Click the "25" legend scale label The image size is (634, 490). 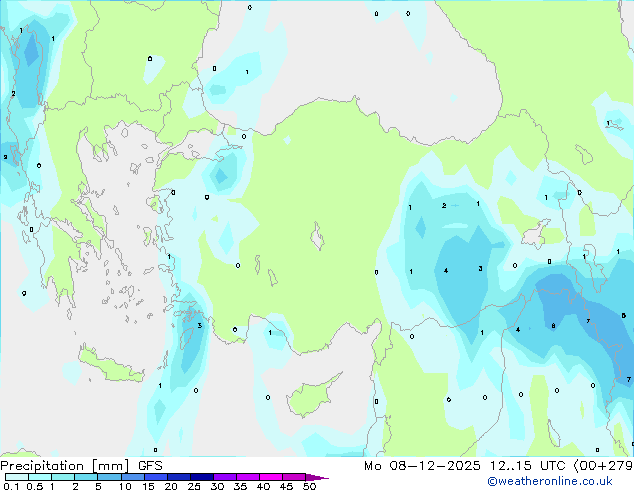coord(194,486)
